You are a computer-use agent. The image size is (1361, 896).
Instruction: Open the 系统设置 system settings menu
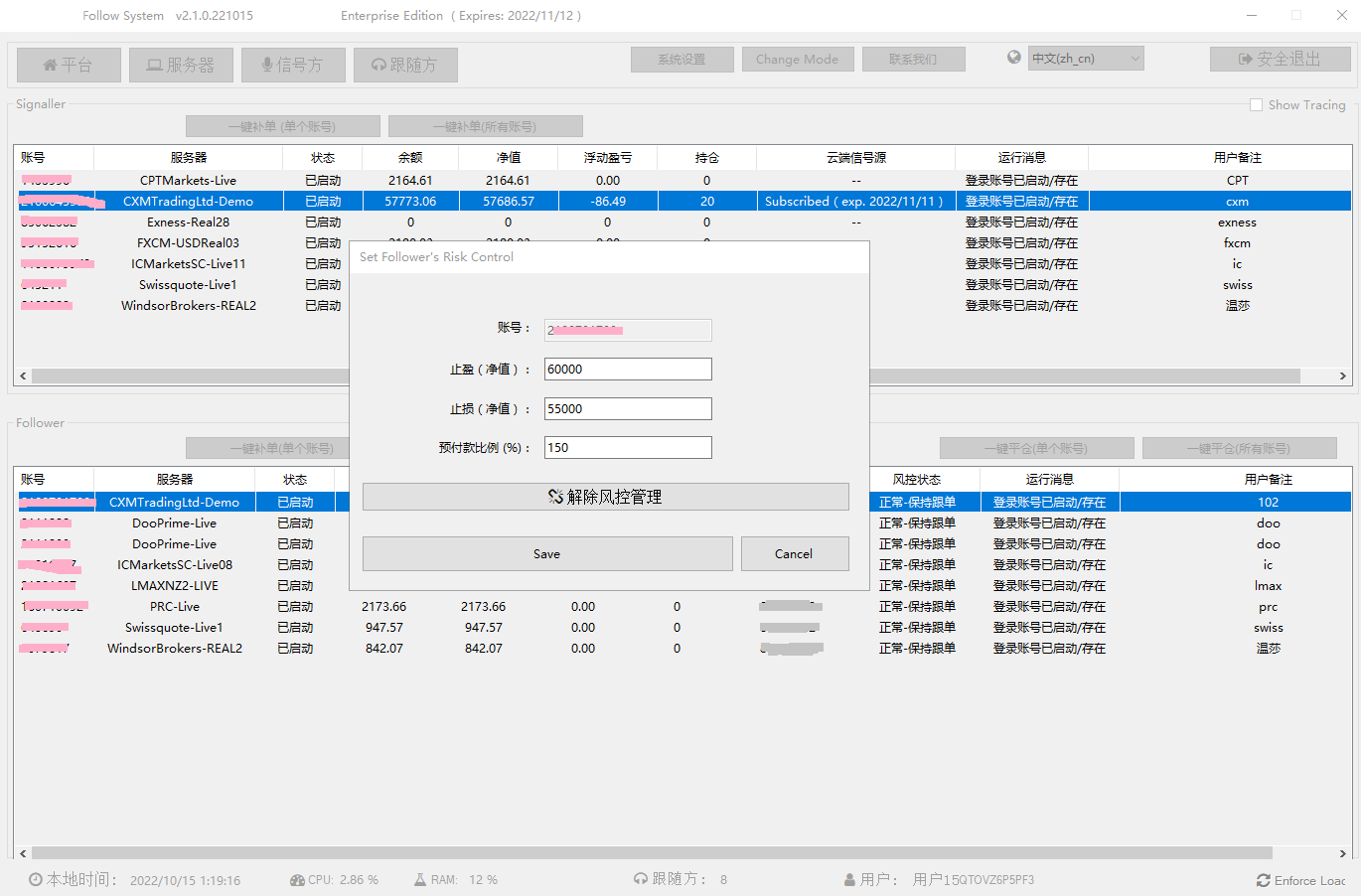pos(681,60)
